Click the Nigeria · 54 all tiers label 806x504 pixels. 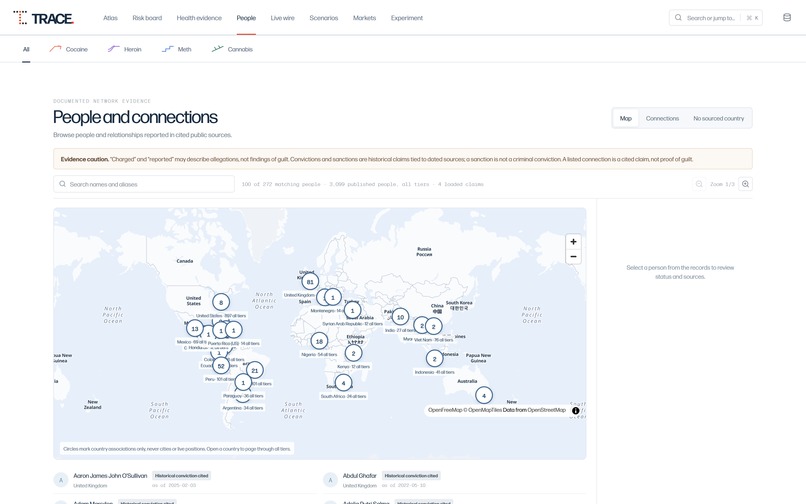[x=319, y=354]
